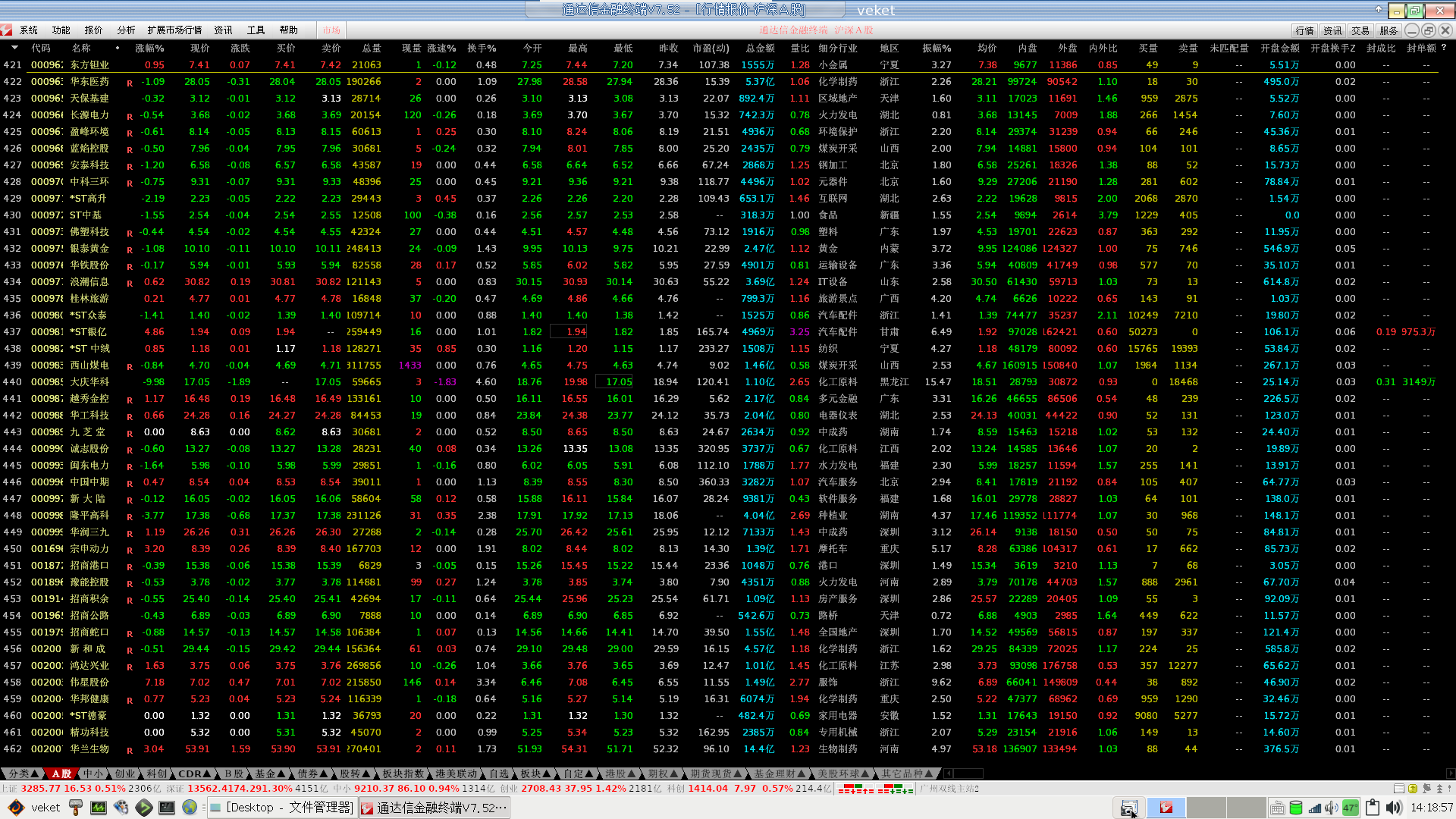The image size is (1456, 819).
Task: Expand the 债券 bottom tab menu
Action: click(312, 773)
